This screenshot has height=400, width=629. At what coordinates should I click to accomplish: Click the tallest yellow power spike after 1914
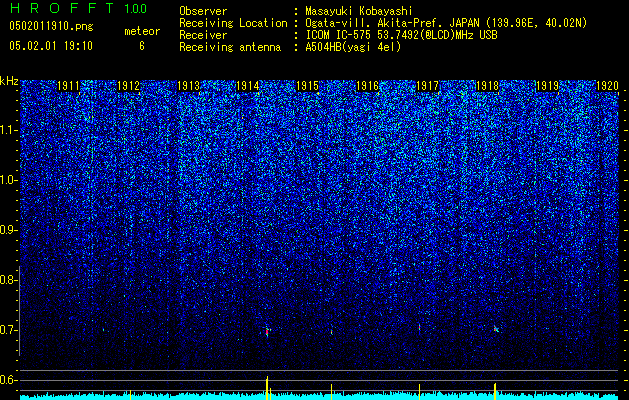[267, 388]
